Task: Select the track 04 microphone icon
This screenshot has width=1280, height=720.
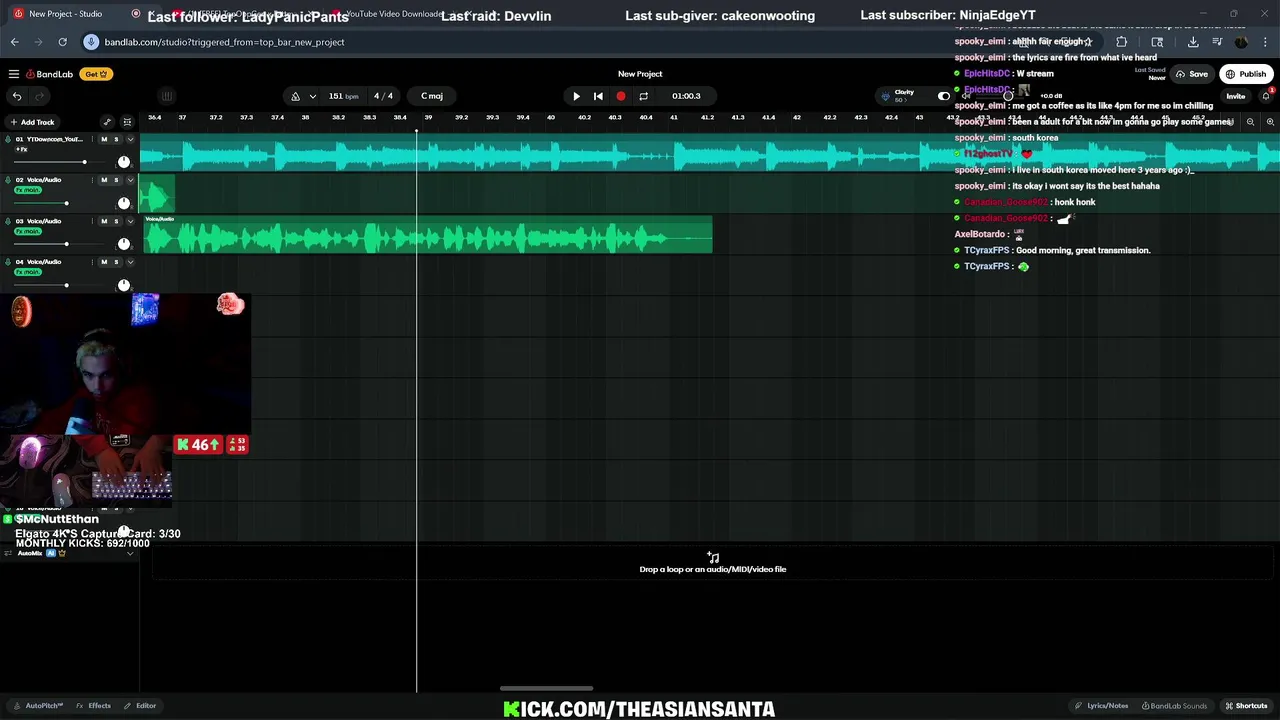Action: point(7,262)
